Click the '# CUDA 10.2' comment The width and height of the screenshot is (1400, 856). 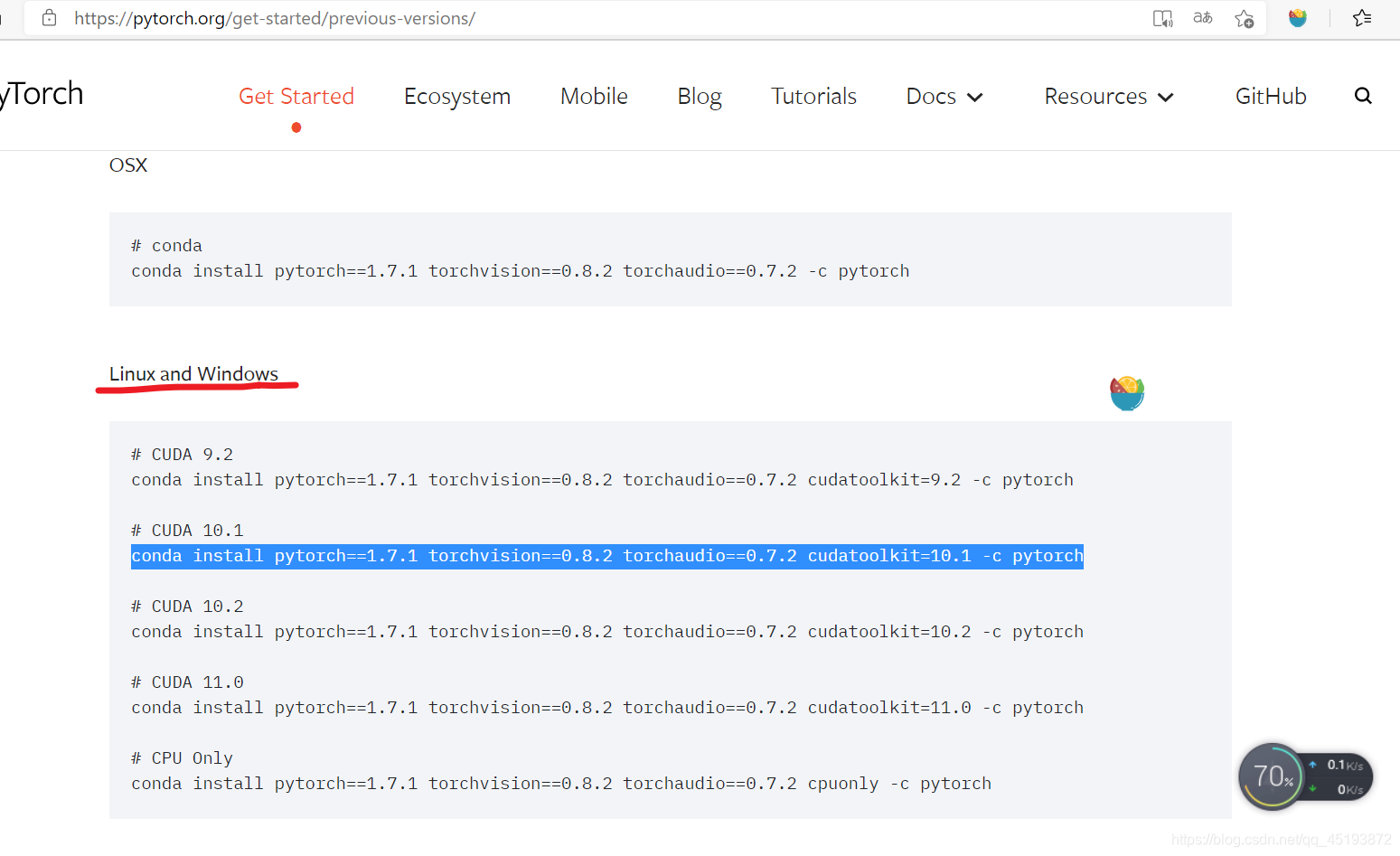[187, 607]
